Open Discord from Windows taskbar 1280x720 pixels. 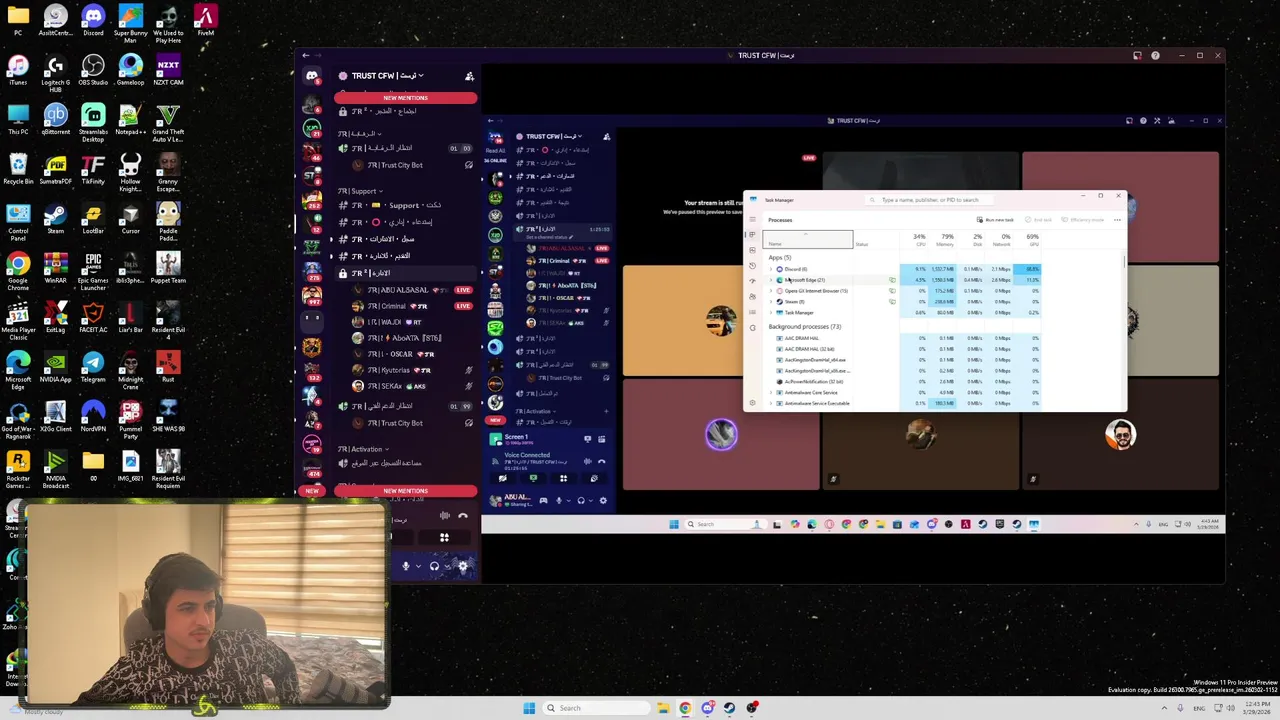click(708, 708)
